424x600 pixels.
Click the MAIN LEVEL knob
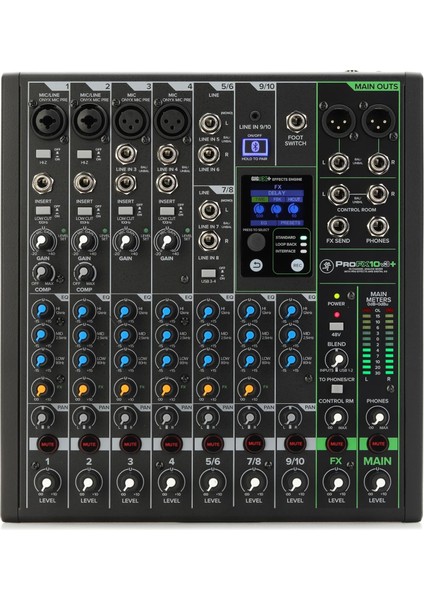pyautogui.click(x=378, y=483)
